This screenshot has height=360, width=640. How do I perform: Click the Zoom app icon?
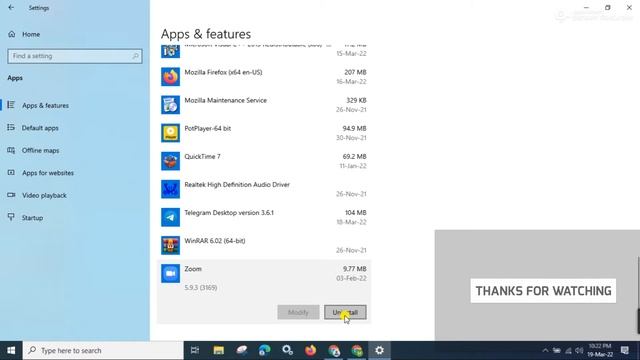pyautogui.click(x=170, y=273)
